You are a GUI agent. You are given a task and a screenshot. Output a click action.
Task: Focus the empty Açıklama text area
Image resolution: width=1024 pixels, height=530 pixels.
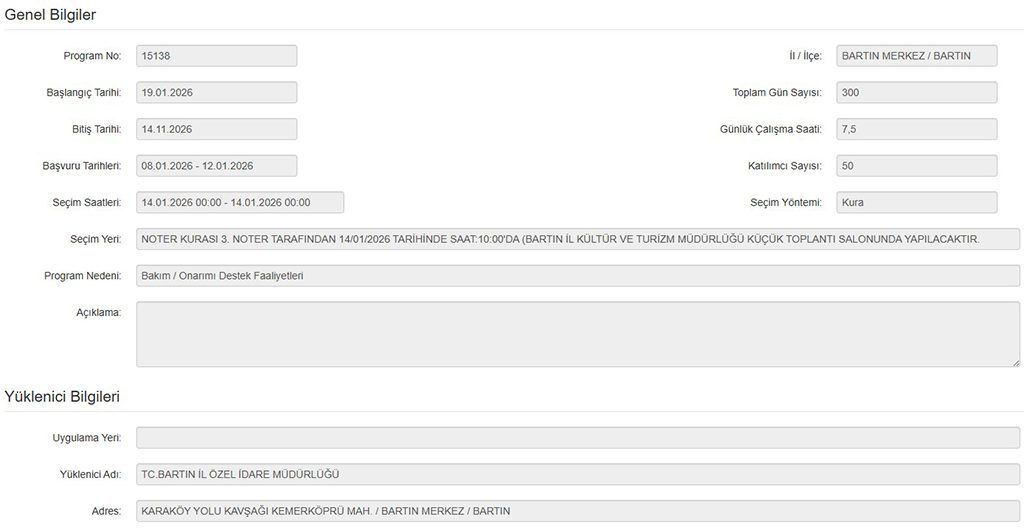pos(578,334)
